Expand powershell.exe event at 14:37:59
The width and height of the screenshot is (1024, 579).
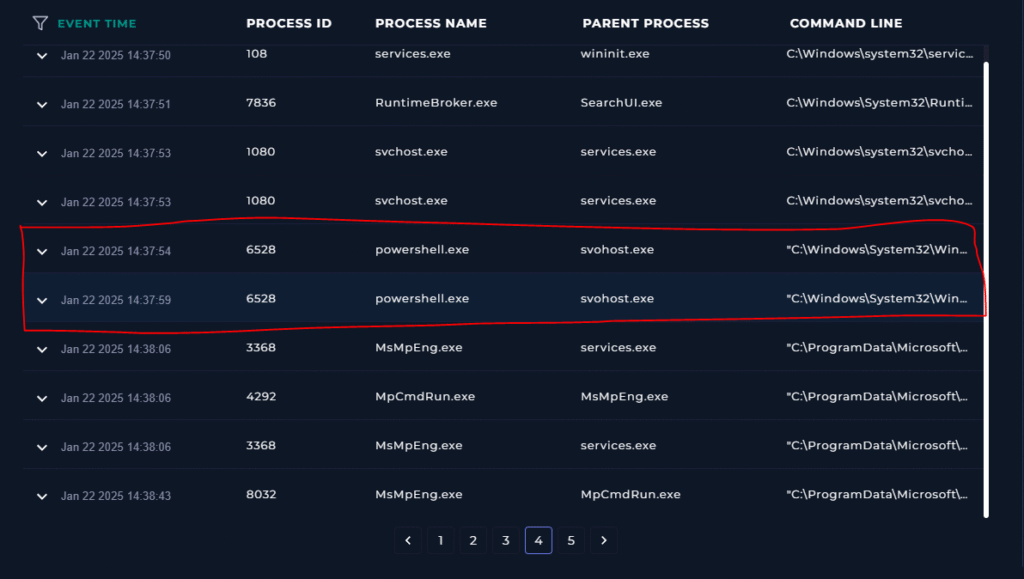(42, 300)
